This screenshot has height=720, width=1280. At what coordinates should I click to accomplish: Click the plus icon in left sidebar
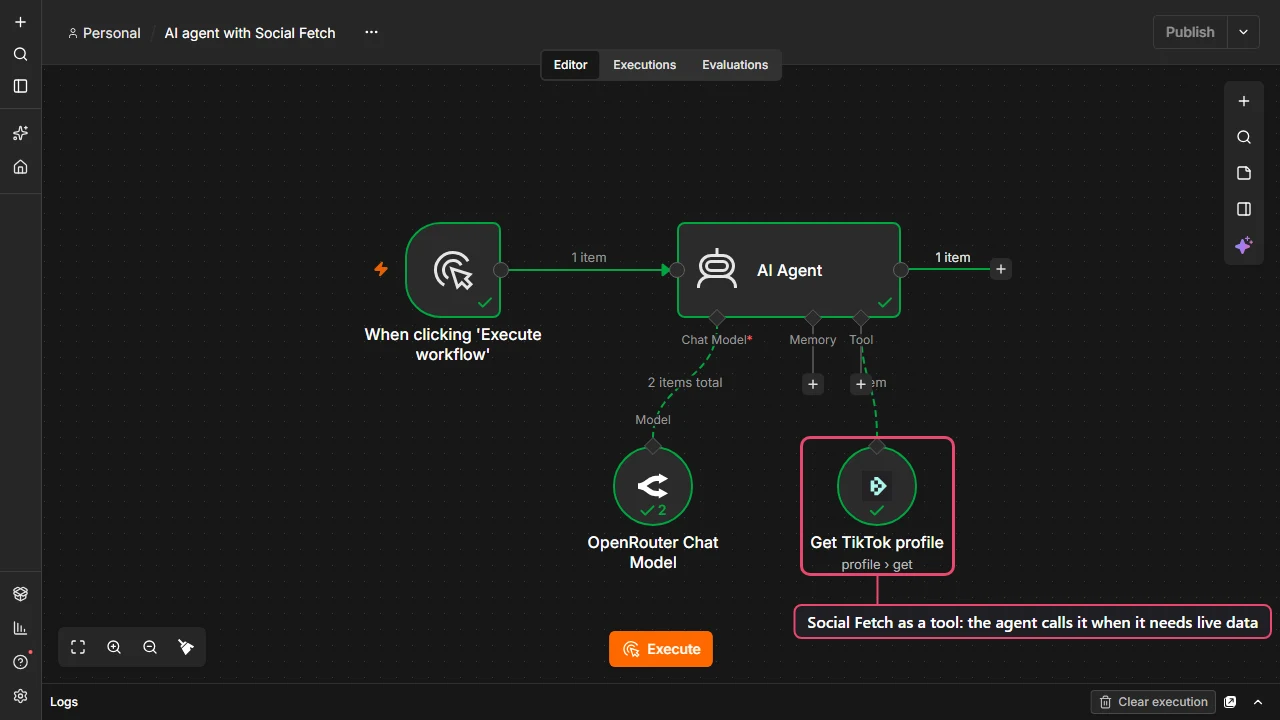point(20,22)
